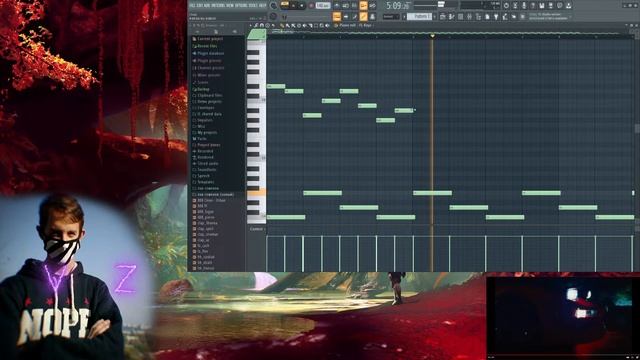Open the Control lane selector

[256, 229]
